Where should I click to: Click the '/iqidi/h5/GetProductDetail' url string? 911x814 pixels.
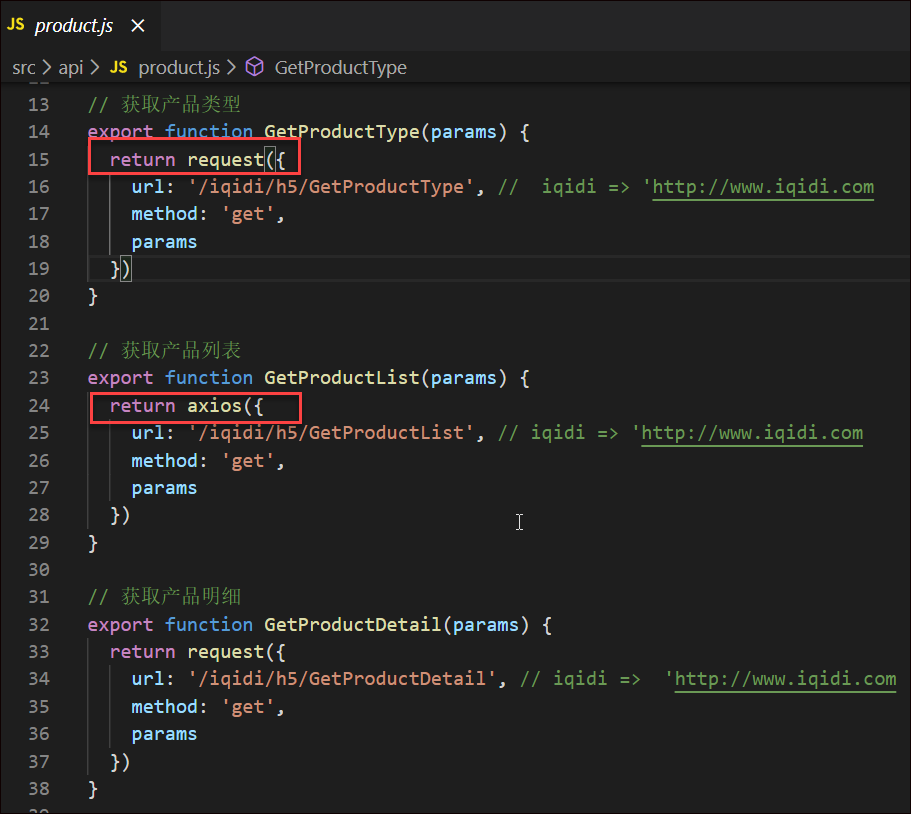tap(342, 679)
